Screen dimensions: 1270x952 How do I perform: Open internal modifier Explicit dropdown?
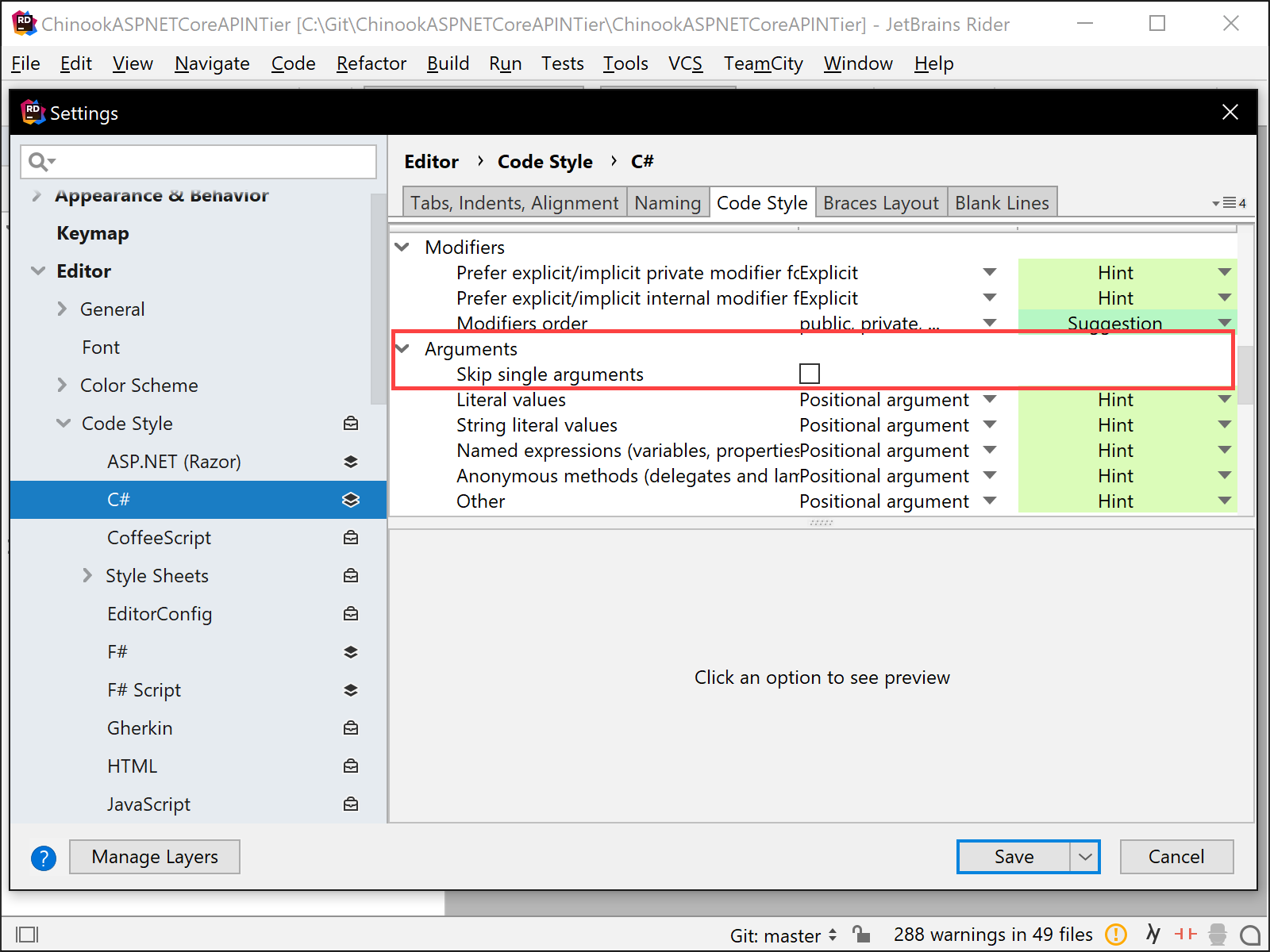[989, 298]
